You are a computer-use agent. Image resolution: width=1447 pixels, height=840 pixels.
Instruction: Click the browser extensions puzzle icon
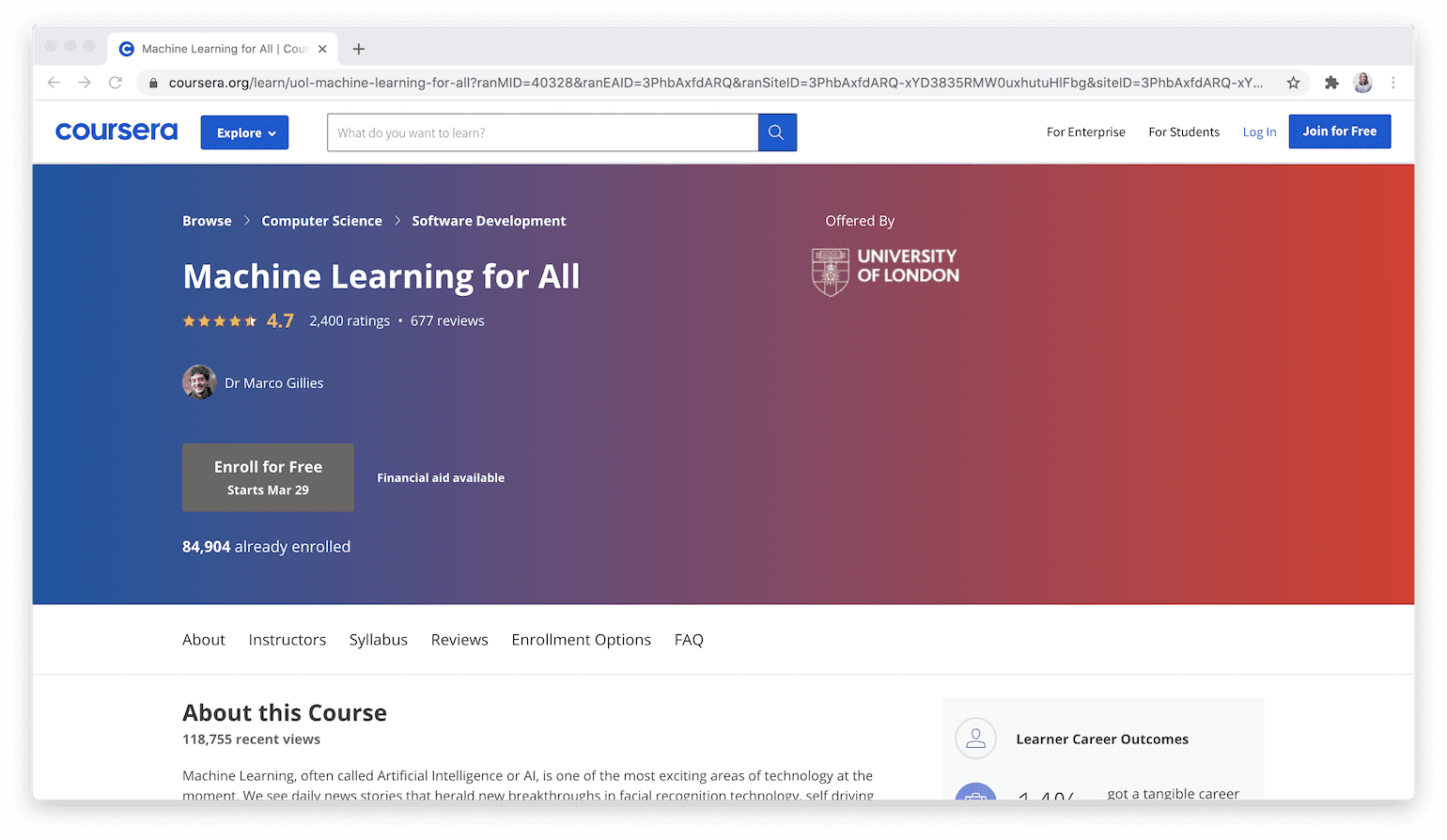click(1331, 82)
